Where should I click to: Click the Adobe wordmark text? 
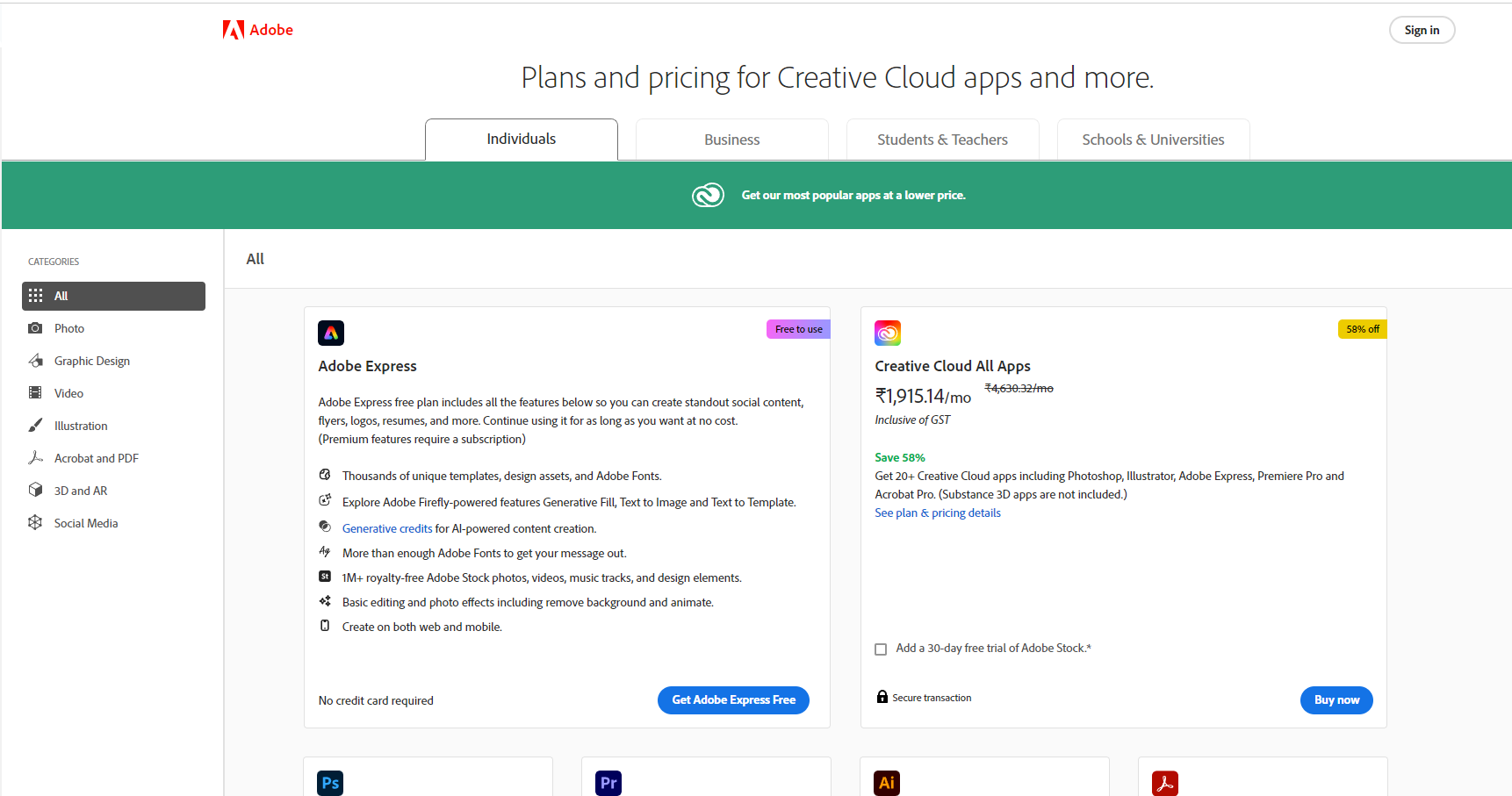271,30
